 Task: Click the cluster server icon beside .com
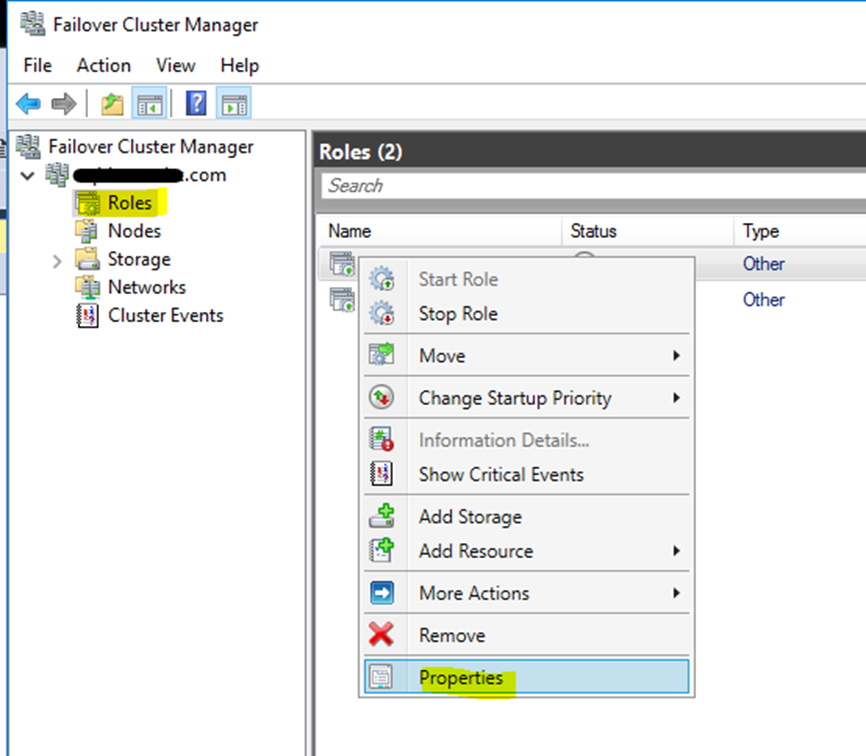[57, 175]
